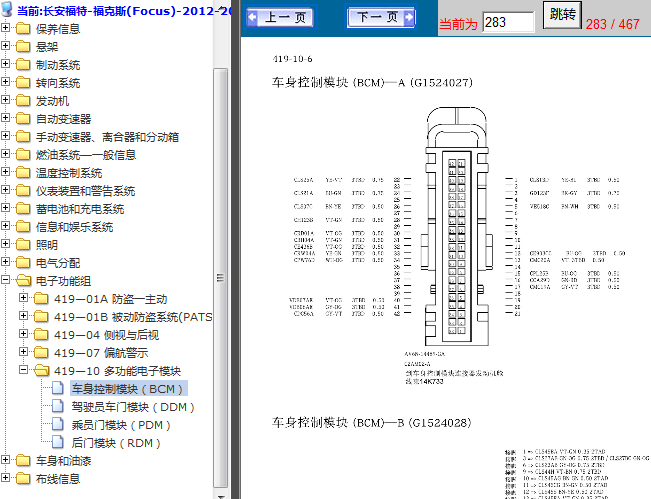Go to next page with 下一页 button
The height and width of the screenshot is (499, 651).
[x=381, y=17]
